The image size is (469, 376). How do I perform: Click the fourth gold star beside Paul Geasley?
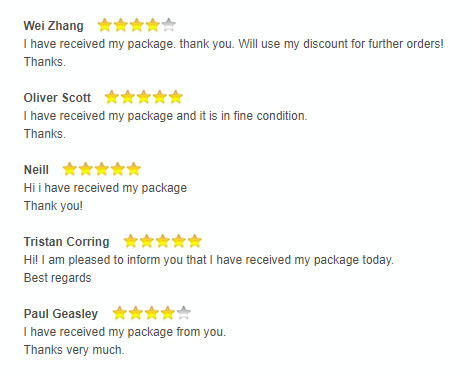[168, 313]
